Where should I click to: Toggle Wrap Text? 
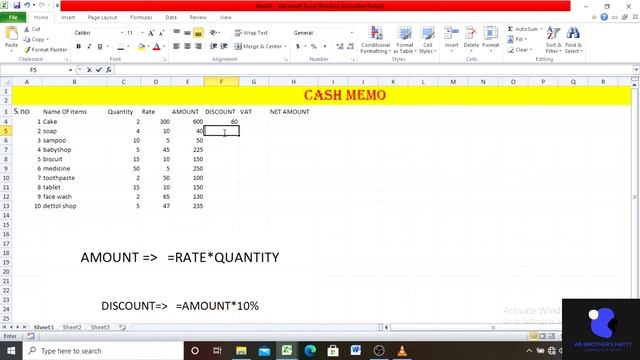pos(251,33)
